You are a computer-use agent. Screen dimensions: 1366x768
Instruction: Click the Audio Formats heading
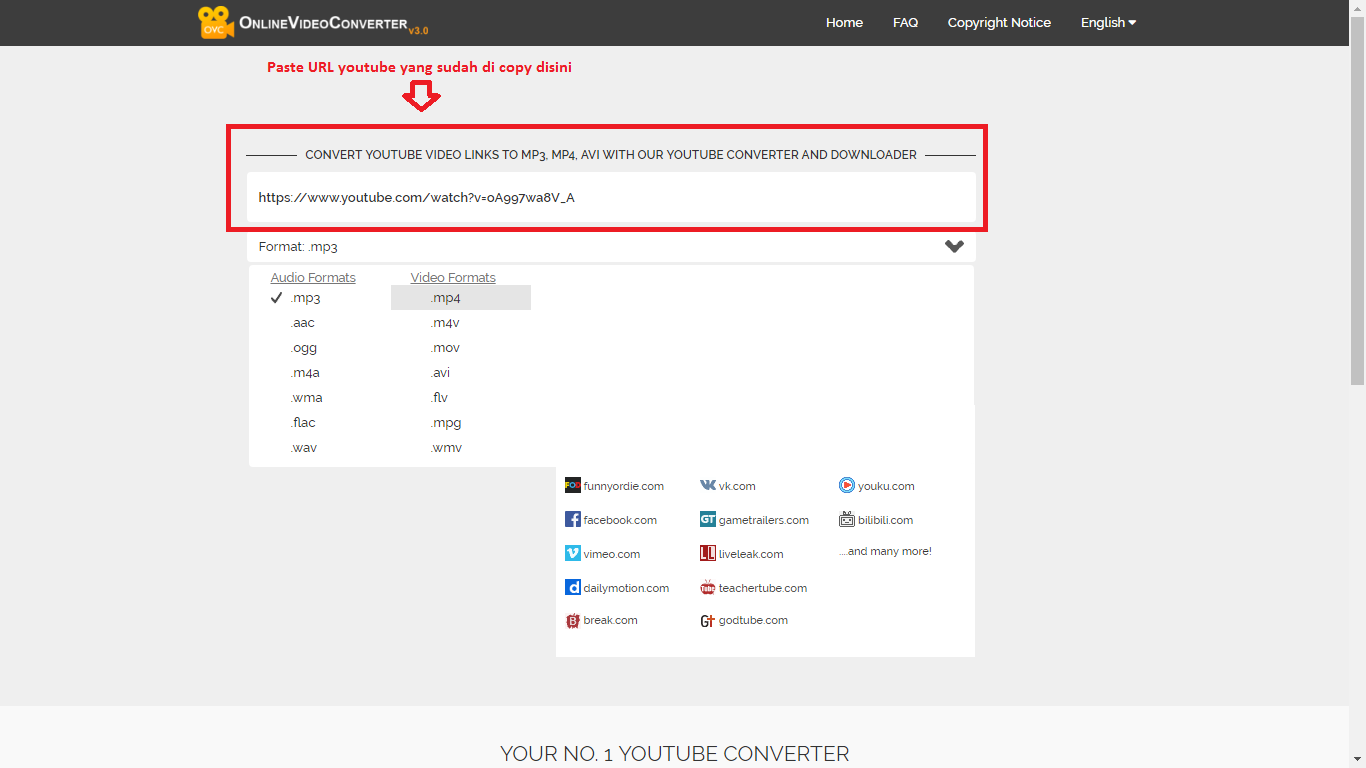313,278
